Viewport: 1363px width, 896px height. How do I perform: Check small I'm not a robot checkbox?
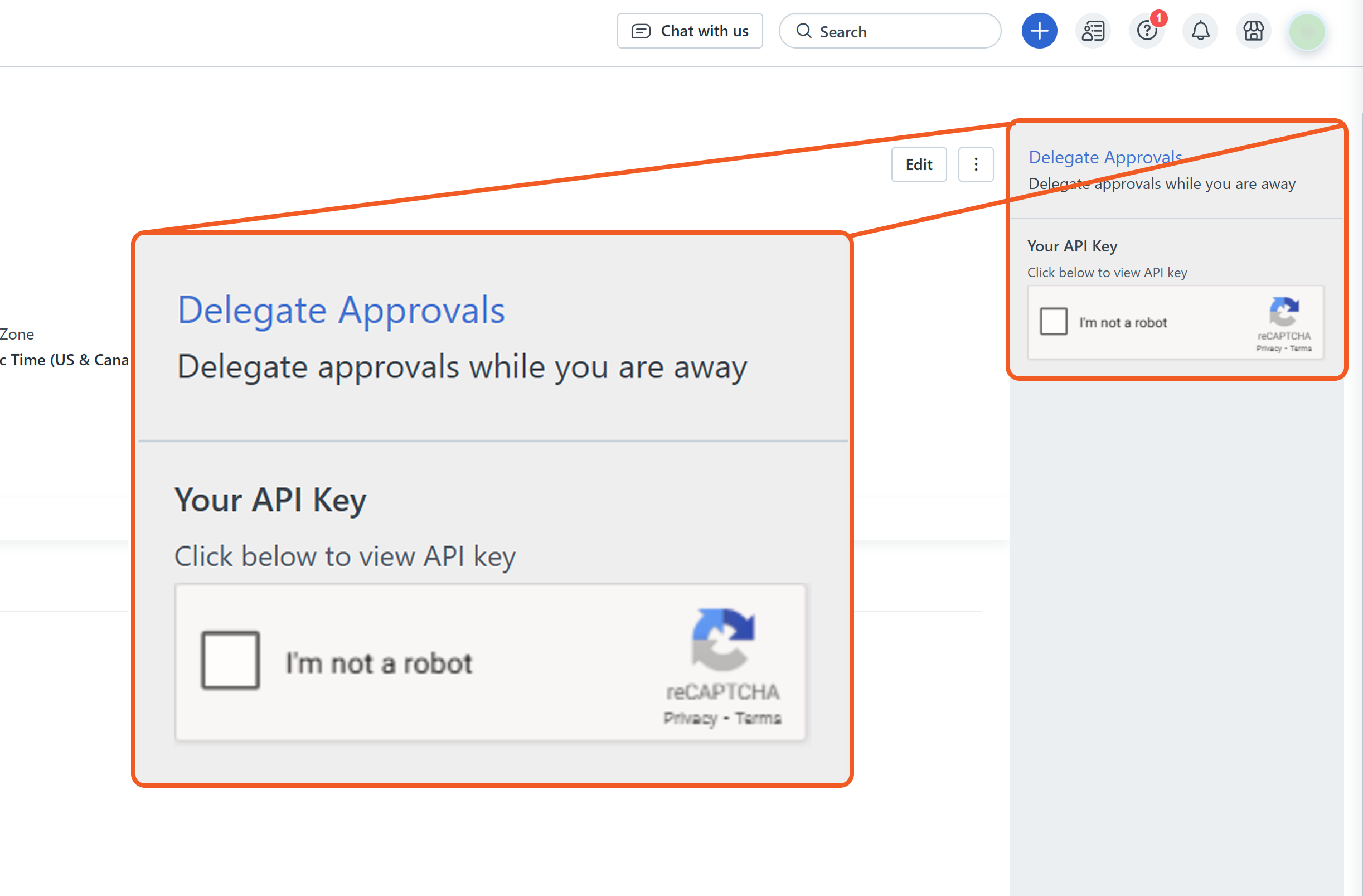pos(1053,321)
